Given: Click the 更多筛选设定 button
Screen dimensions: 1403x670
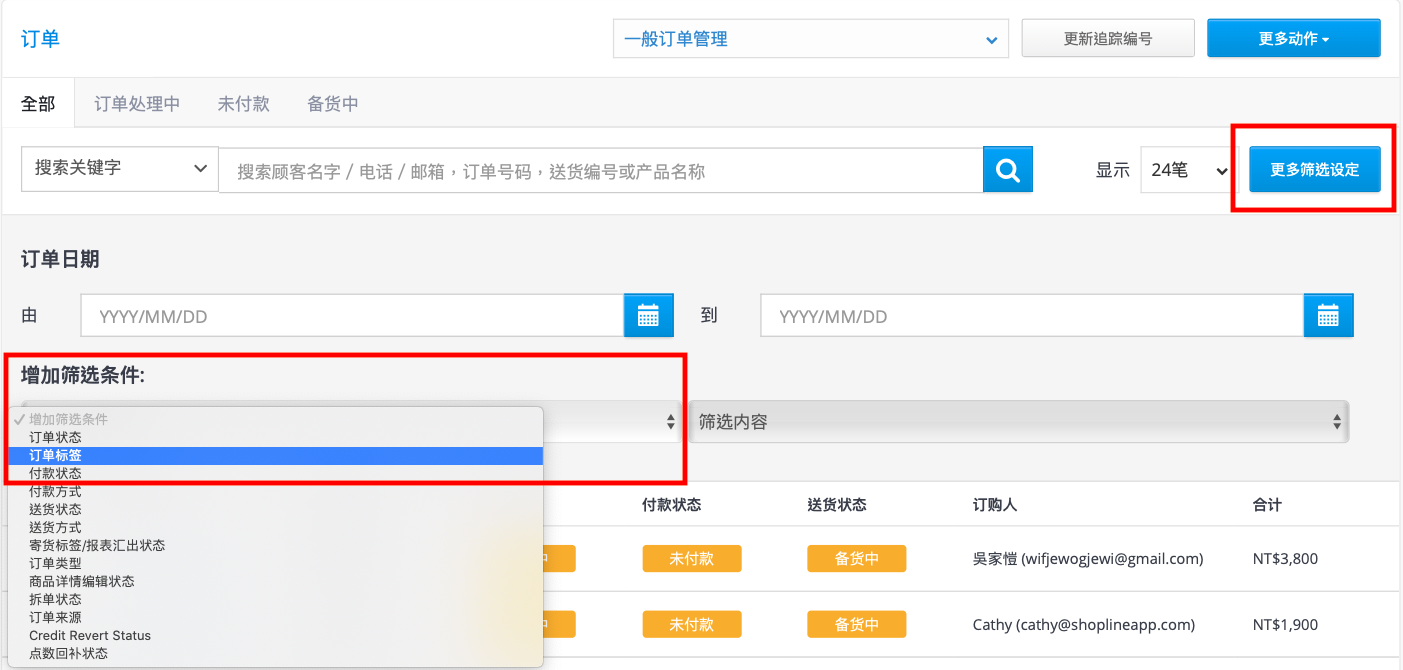Looking at the screenshot, I should tap(1315, 170).
